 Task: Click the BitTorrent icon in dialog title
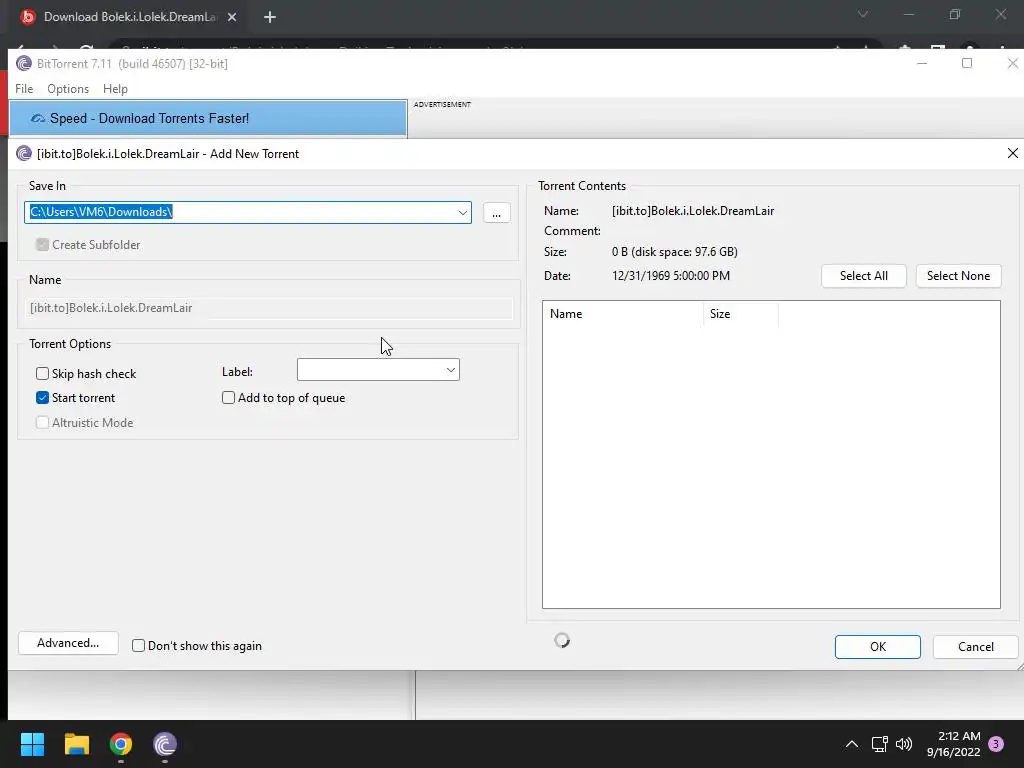[24, 153]
